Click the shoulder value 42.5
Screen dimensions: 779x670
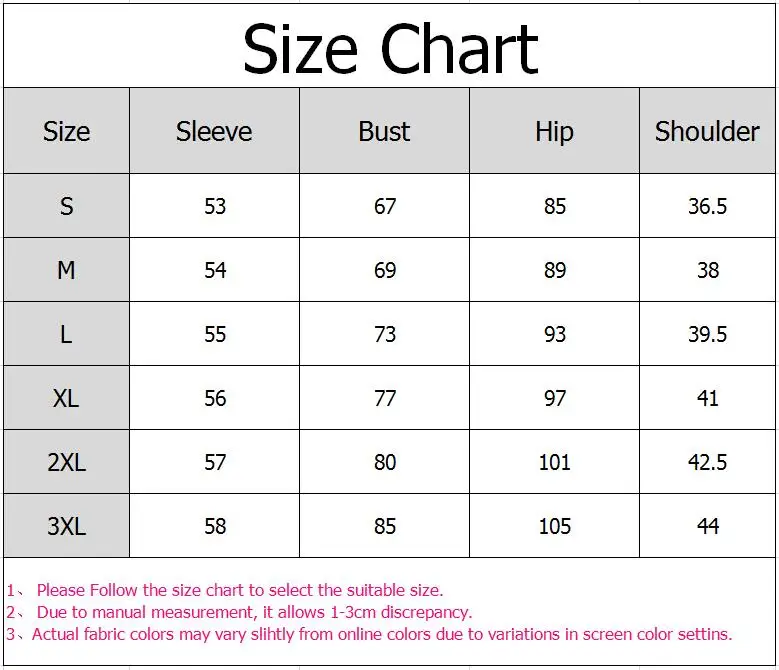coord(707,462)
